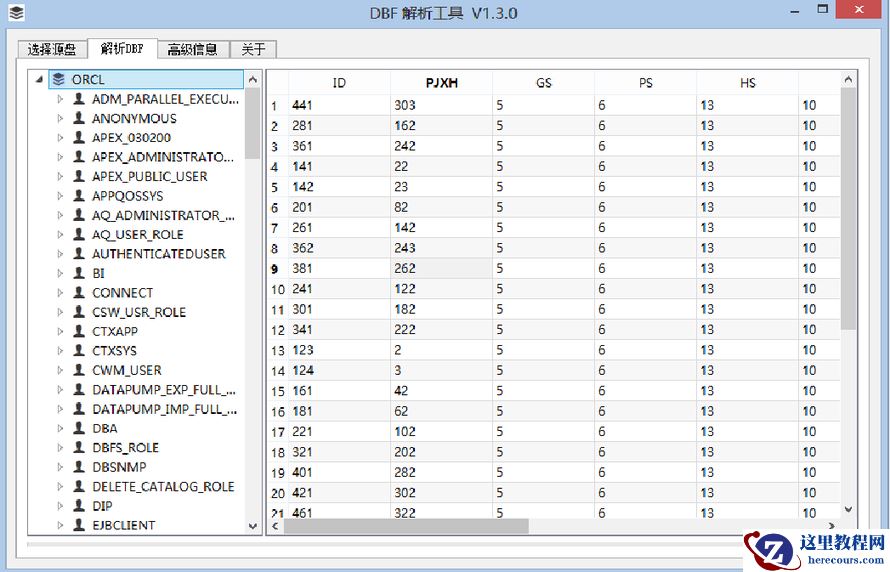This screenshot has width=890, height=572.
Task: Select the ANONYMOUS tree item
Action: click(135, 119)
